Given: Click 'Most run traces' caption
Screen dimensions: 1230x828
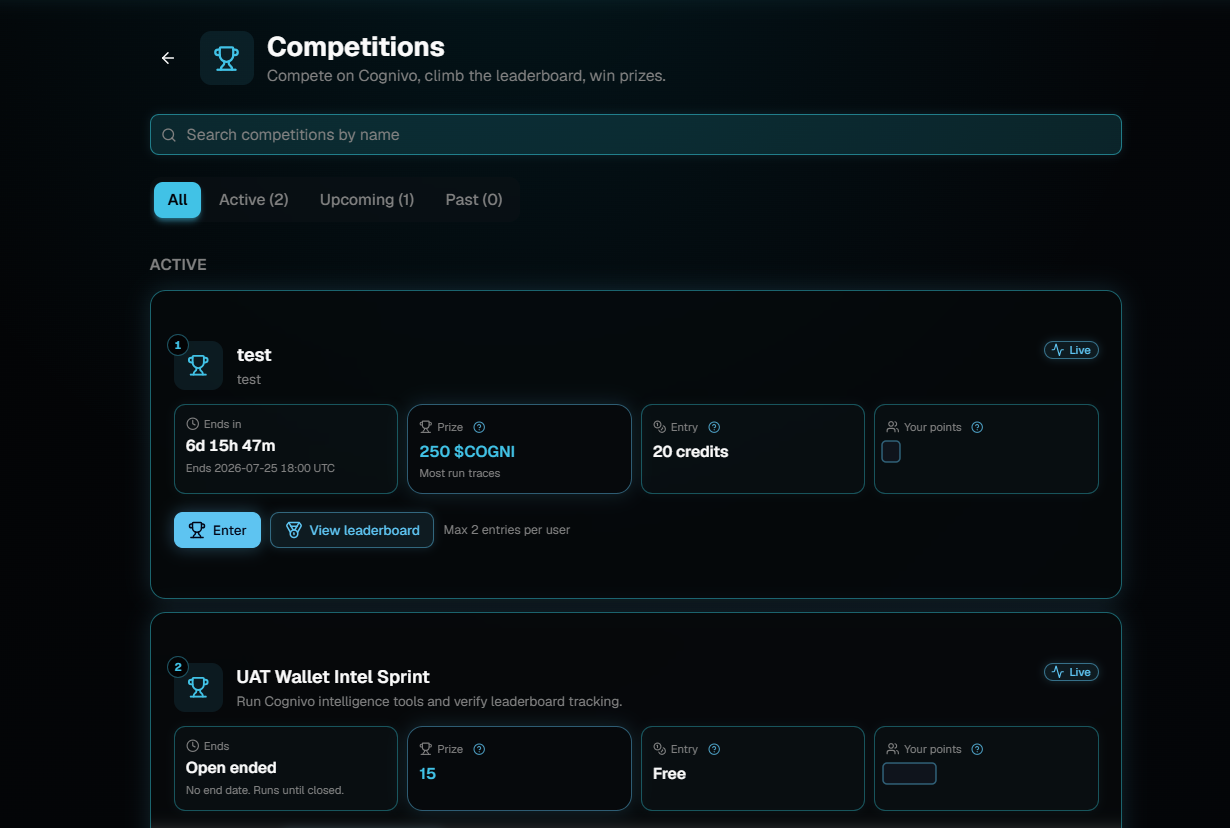Looking at the screenshot, I should 460,473.
